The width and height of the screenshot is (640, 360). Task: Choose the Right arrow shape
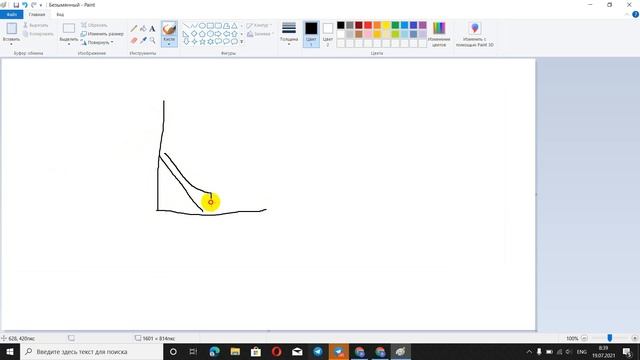(x=218, y=33)
